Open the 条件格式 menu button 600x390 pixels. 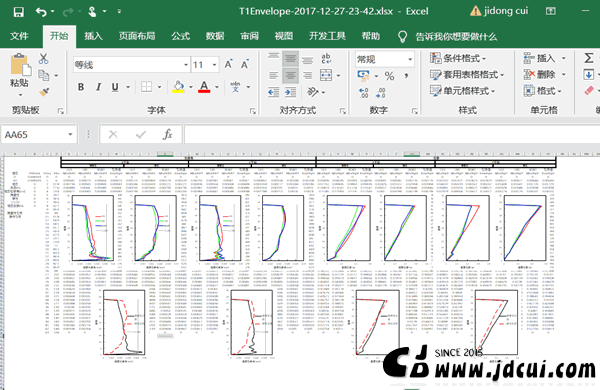point(458,58)
